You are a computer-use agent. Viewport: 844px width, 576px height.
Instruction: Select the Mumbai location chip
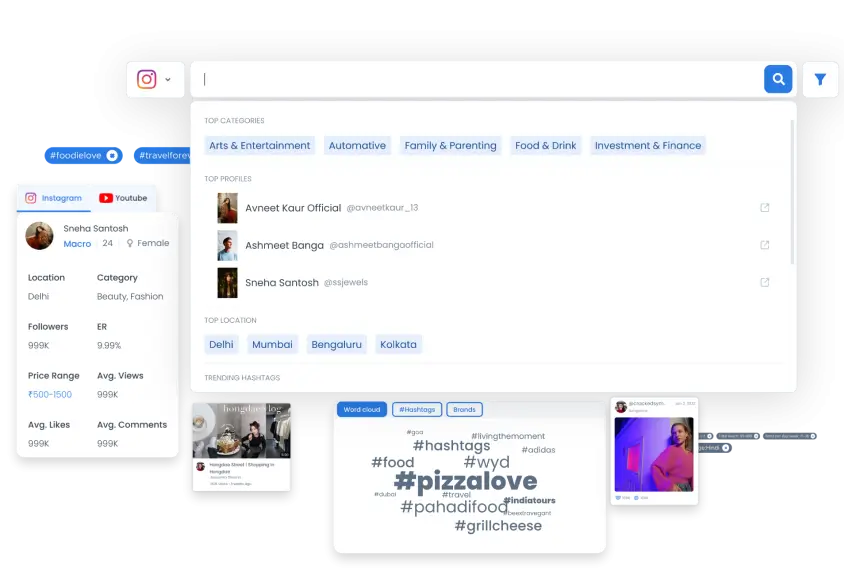click(x=273, y=344)
